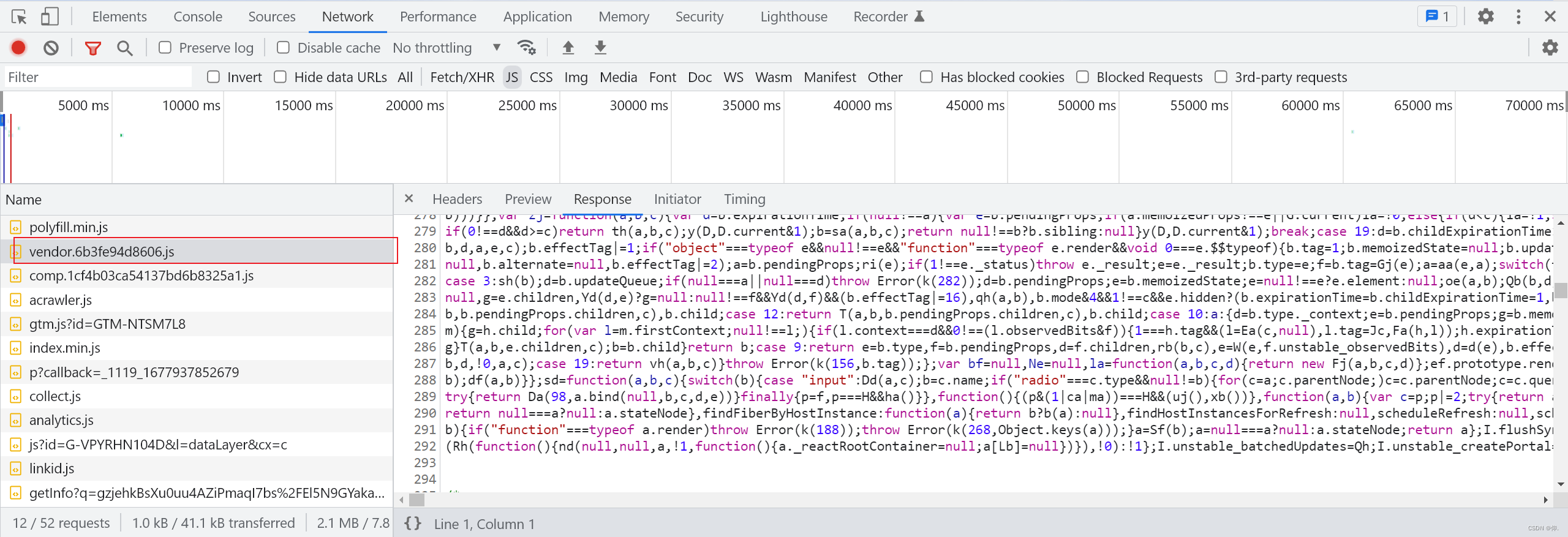Toggle the device toolbar icon
Image resolution: width=1568 pixels, height=537 pixels.
click(49, 17)
